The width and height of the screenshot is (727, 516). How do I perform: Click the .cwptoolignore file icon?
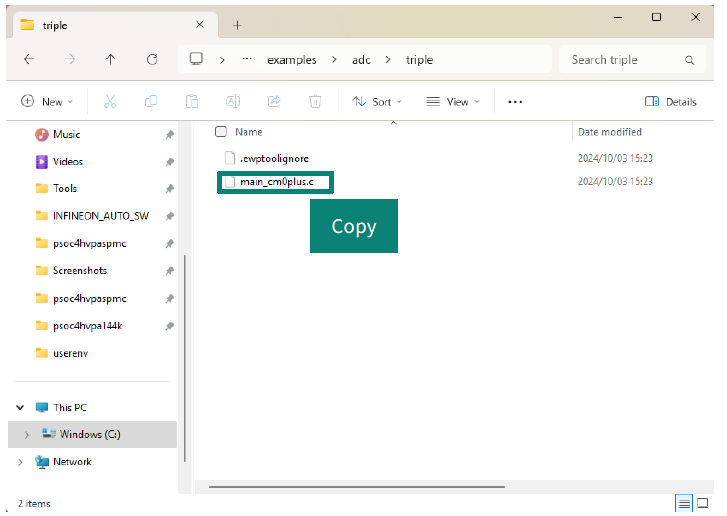point(230,158)
